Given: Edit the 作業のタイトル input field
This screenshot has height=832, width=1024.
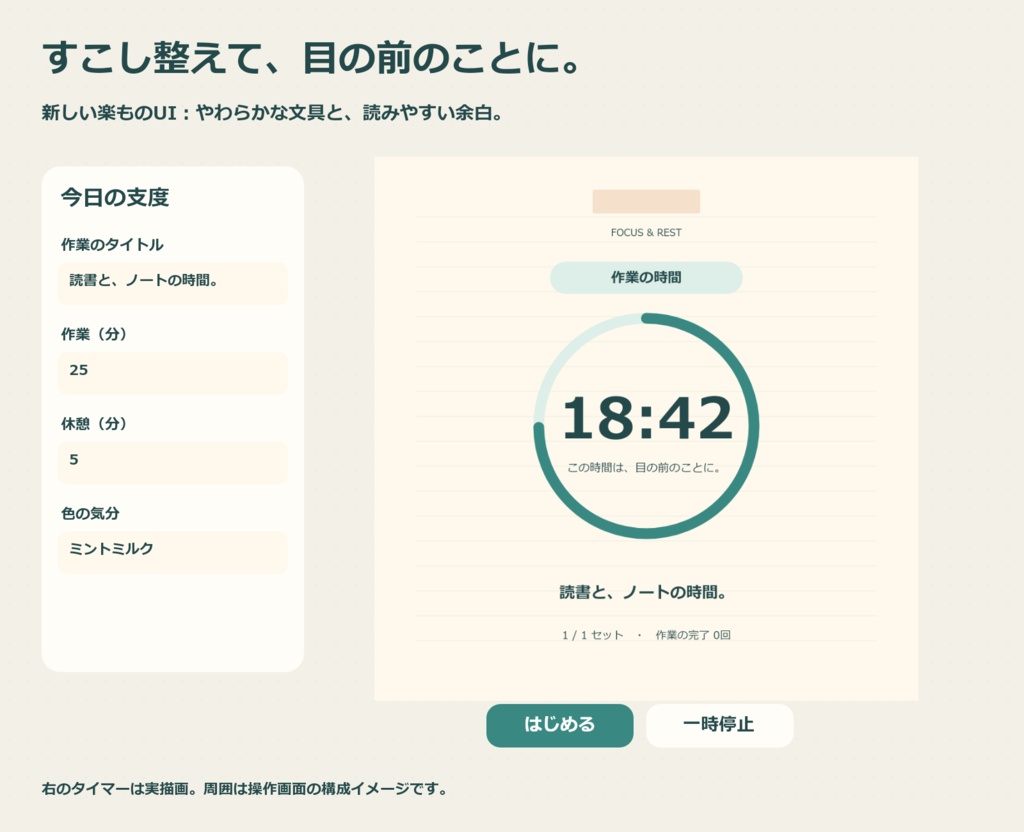Looking at the screenshot, I should 172,283.
